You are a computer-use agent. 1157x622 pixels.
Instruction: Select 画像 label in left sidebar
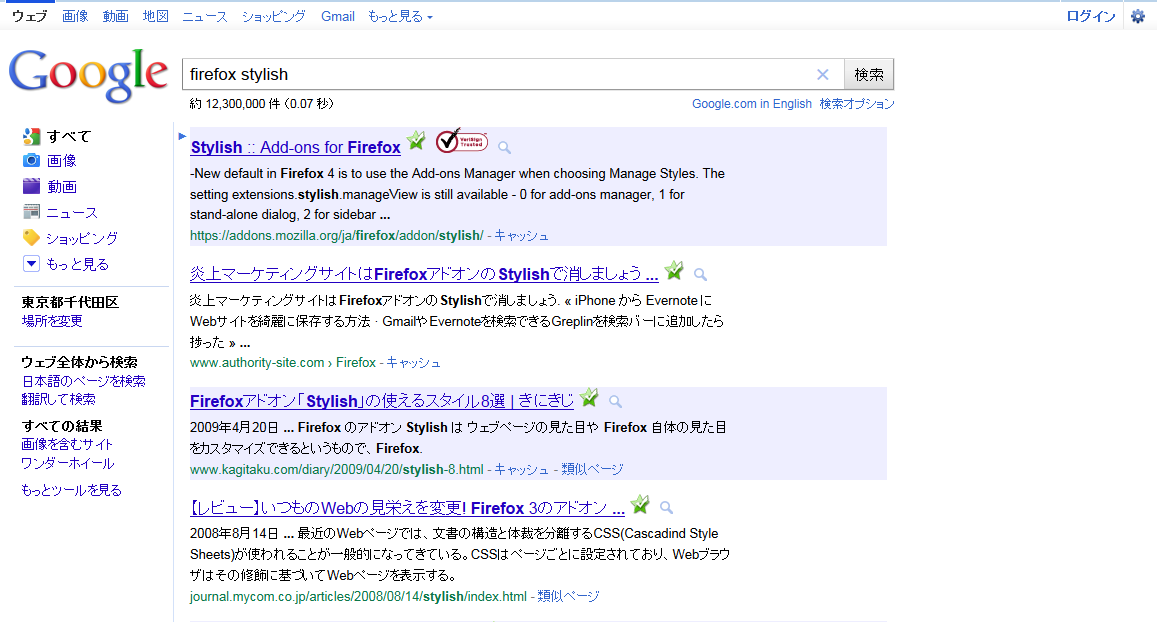click(x=61, y=160)
